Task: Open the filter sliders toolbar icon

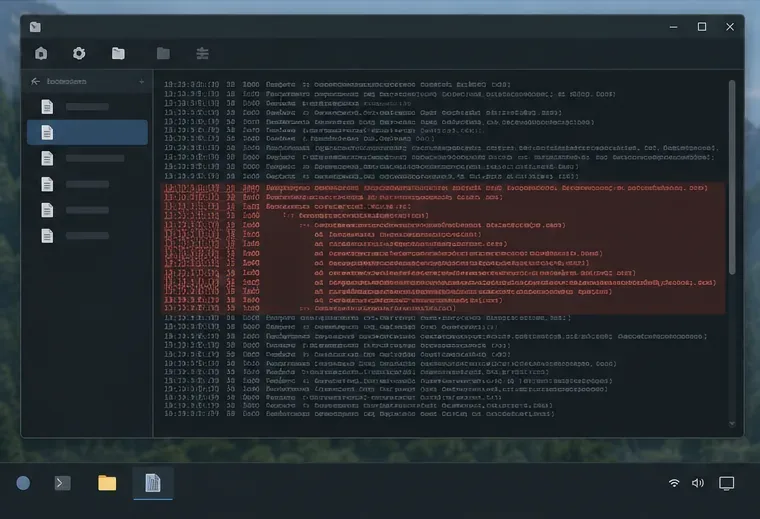Action: pos(203,53)
